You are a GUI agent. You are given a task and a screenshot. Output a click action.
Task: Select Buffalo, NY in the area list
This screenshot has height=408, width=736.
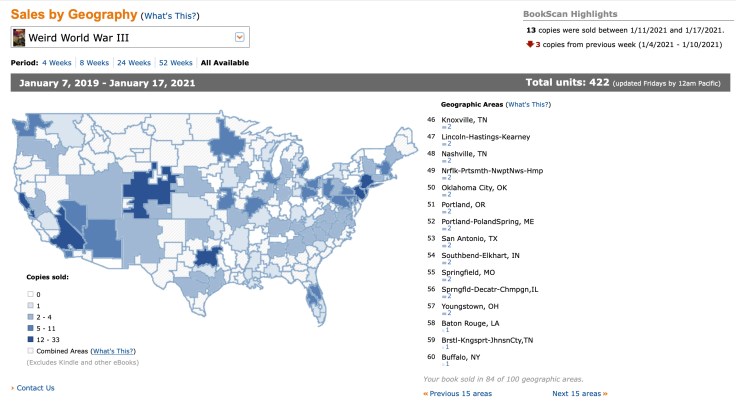[x=462, y=355]
